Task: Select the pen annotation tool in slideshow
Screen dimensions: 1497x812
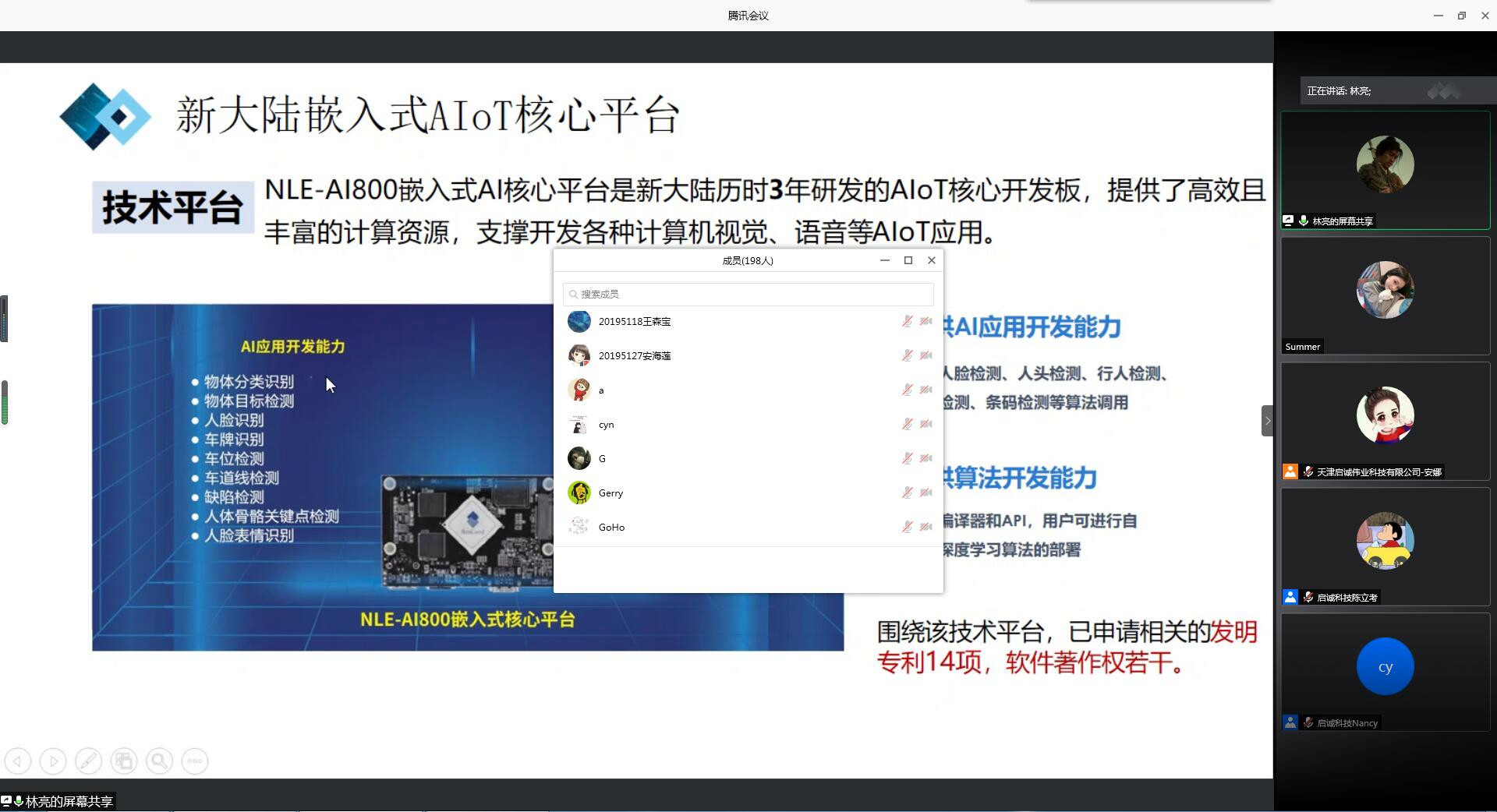Action: tap(88, 761)
